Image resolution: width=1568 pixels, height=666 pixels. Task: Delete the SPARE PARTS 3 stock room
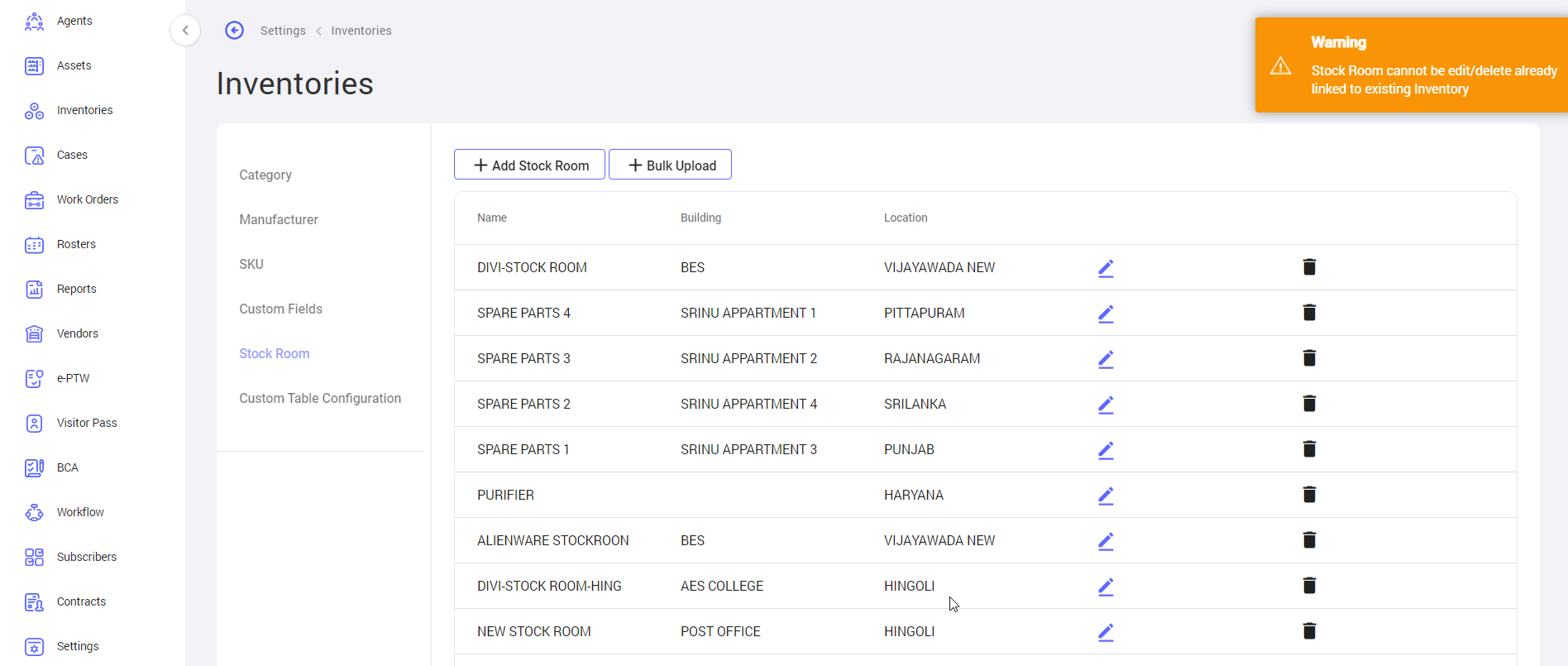click(1309, 358)
